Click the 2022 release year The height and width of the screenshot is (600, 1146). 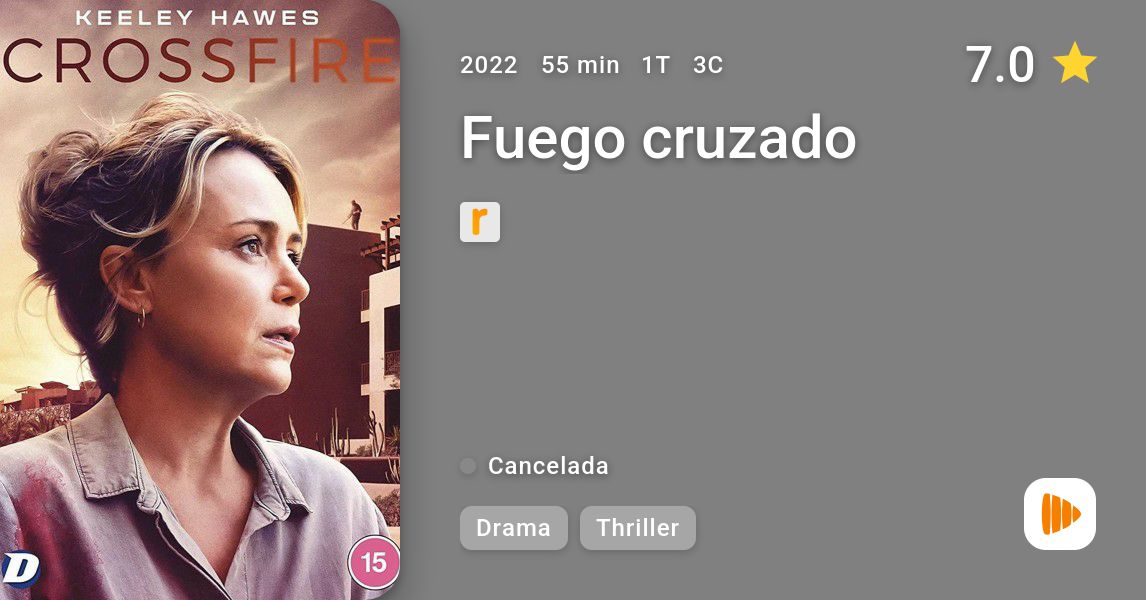[488, 65]
